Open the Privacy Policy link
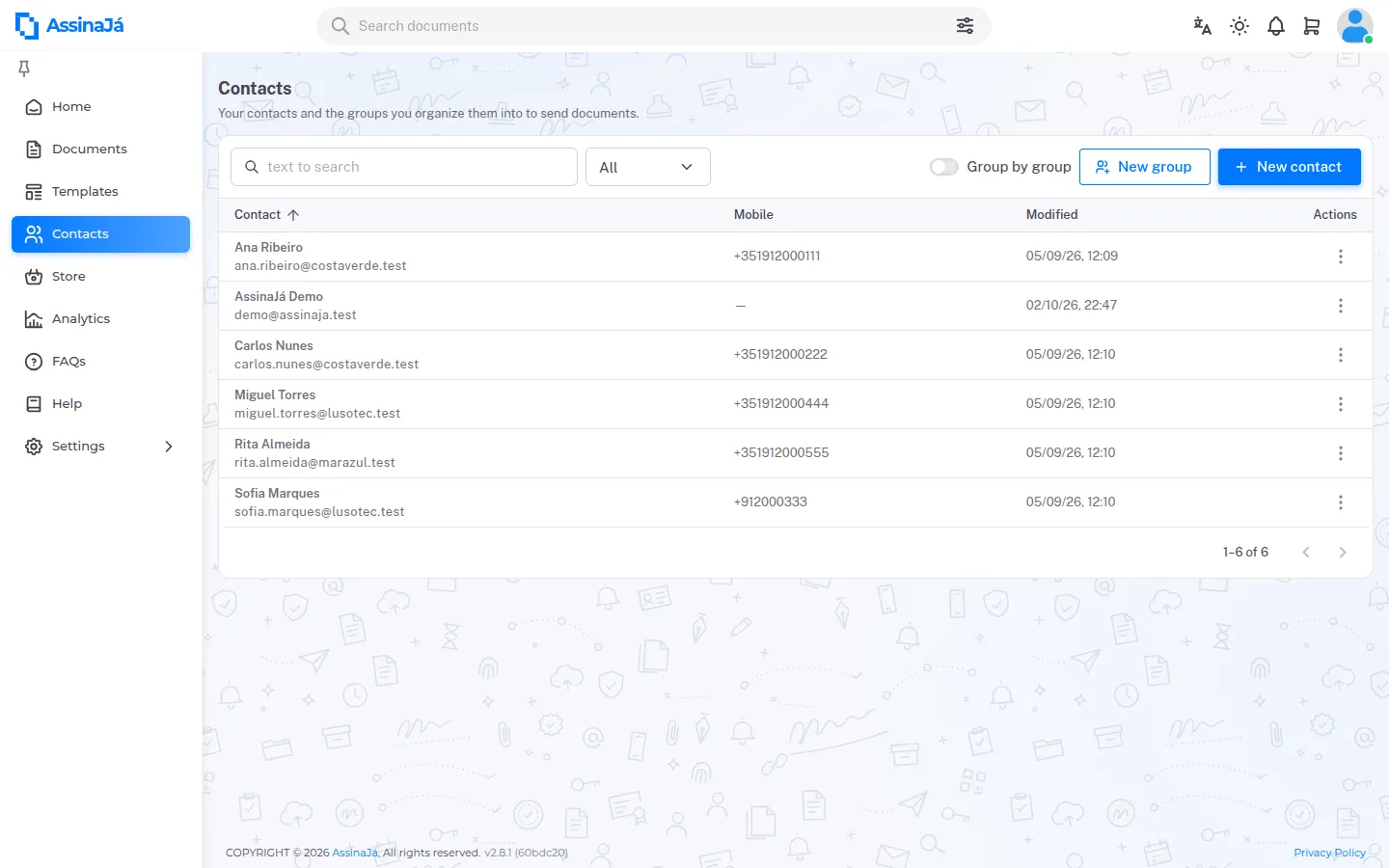The image size is (1389, 868). (1329, 853)
